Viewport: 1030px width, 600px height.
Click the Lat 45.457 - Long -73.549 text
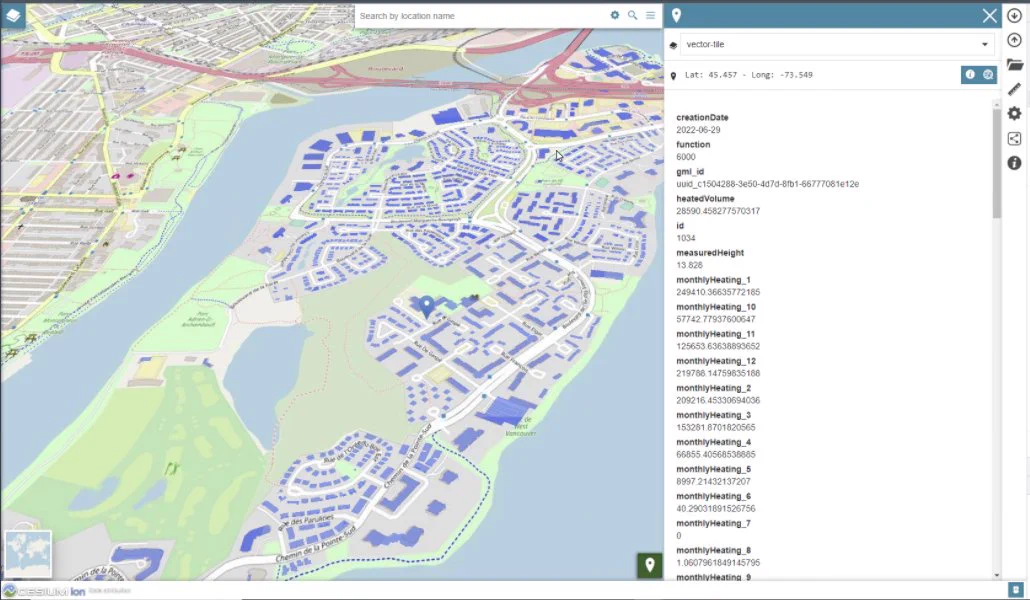click(x=748, y=75)
